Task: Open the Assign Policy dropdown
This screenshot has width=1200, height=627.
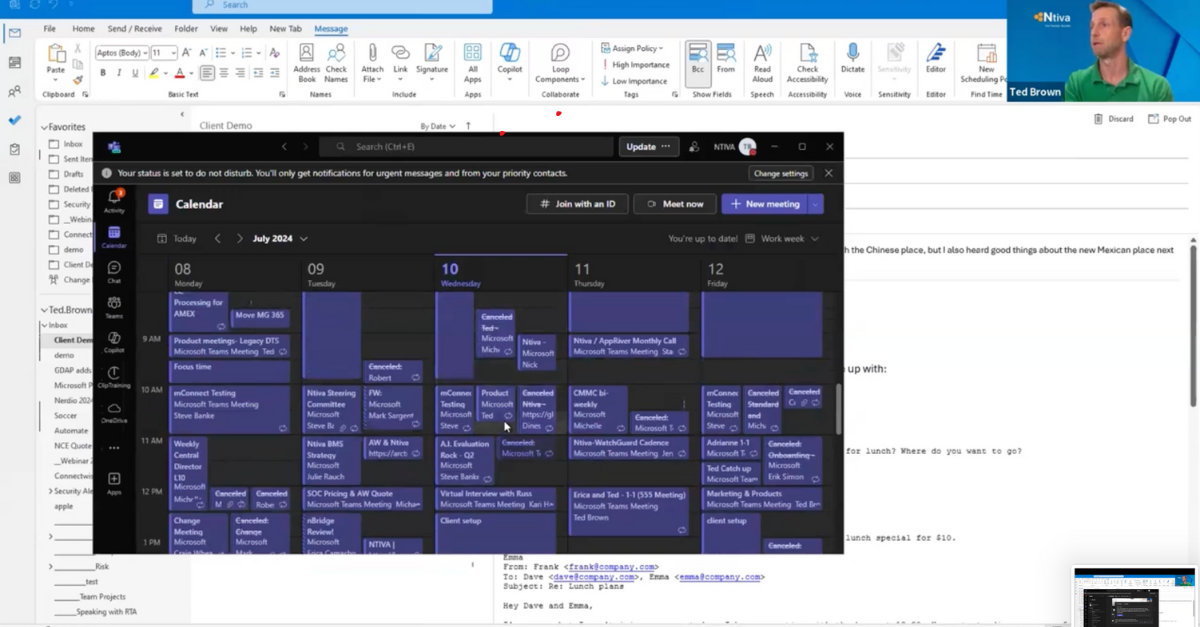Action: [x=636, y=47]
